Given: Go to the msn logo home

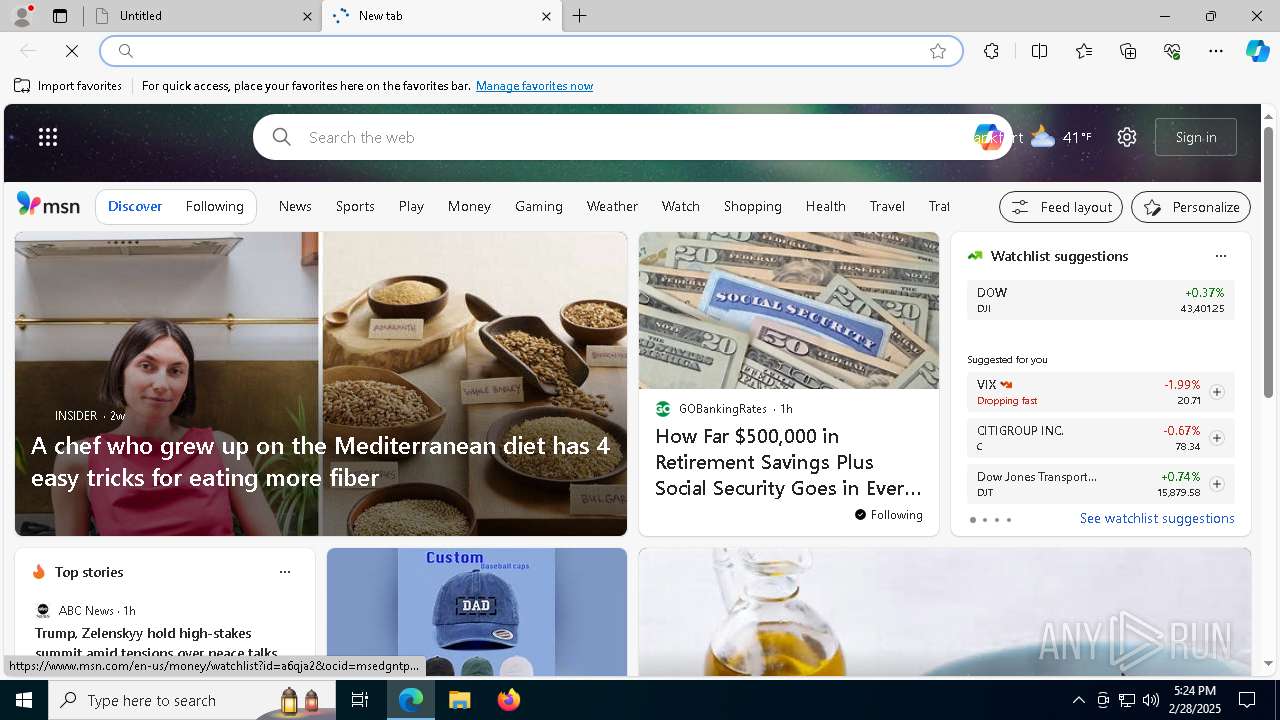Looking at the screenshot, I should click(x=48, y=205).
